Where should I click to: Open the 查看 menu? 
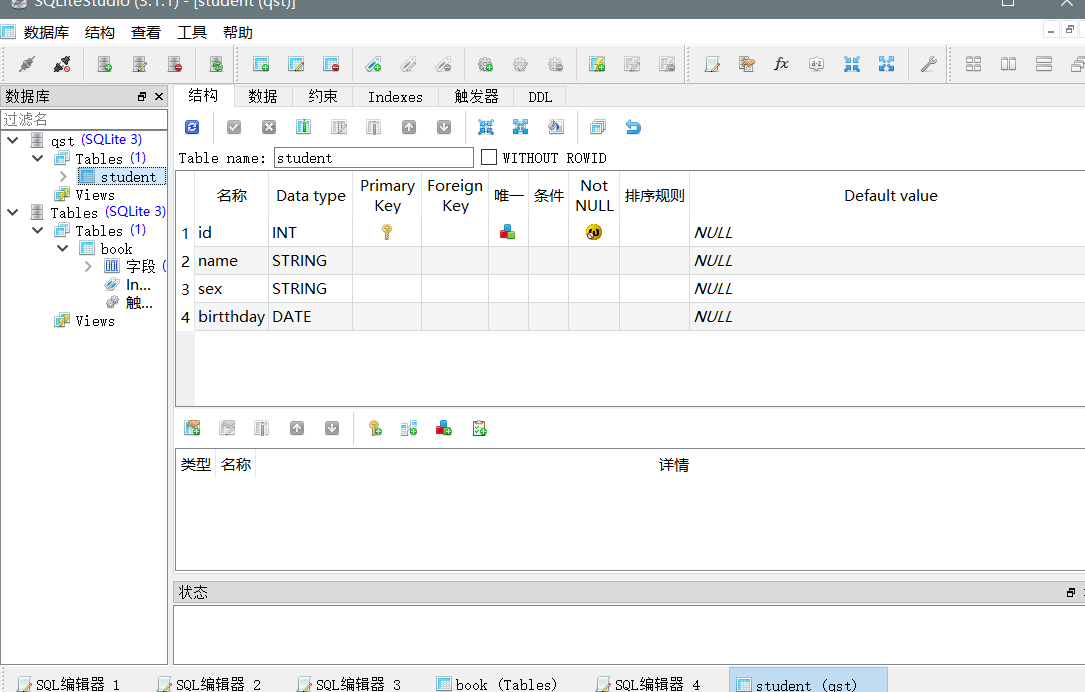[x=145, y=33]
